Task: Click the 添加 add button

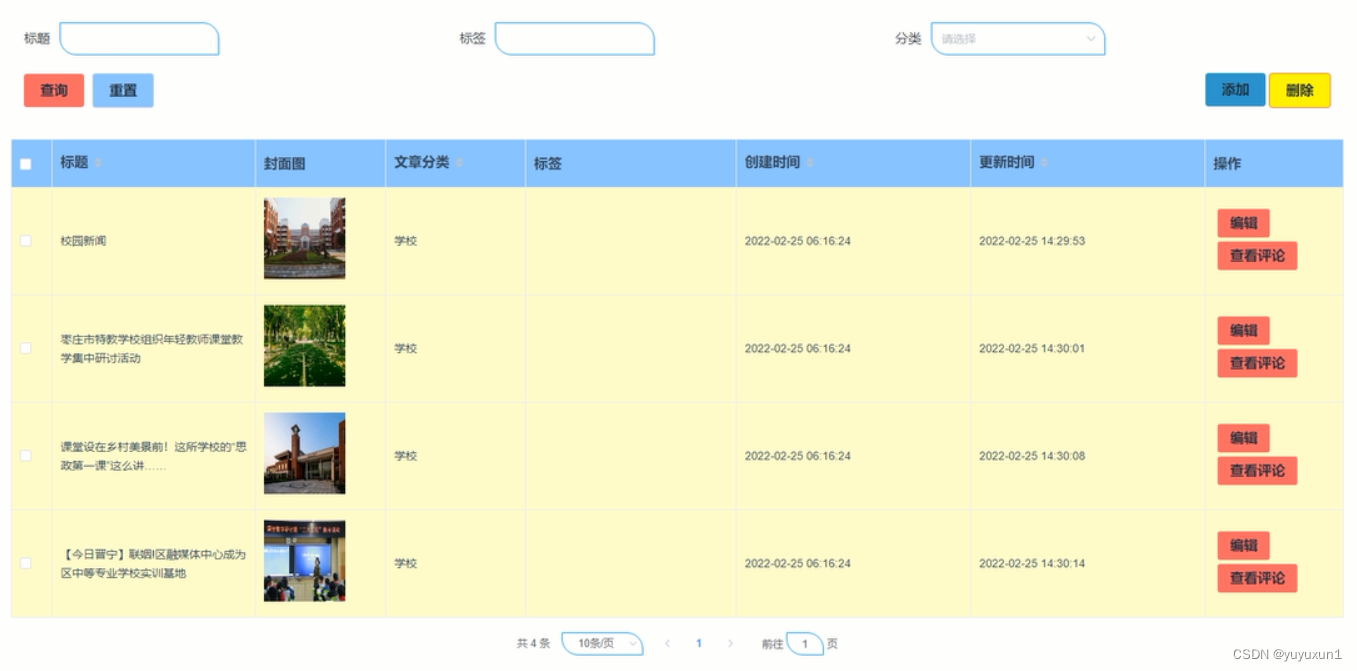Action: [x=1234, y=89]
